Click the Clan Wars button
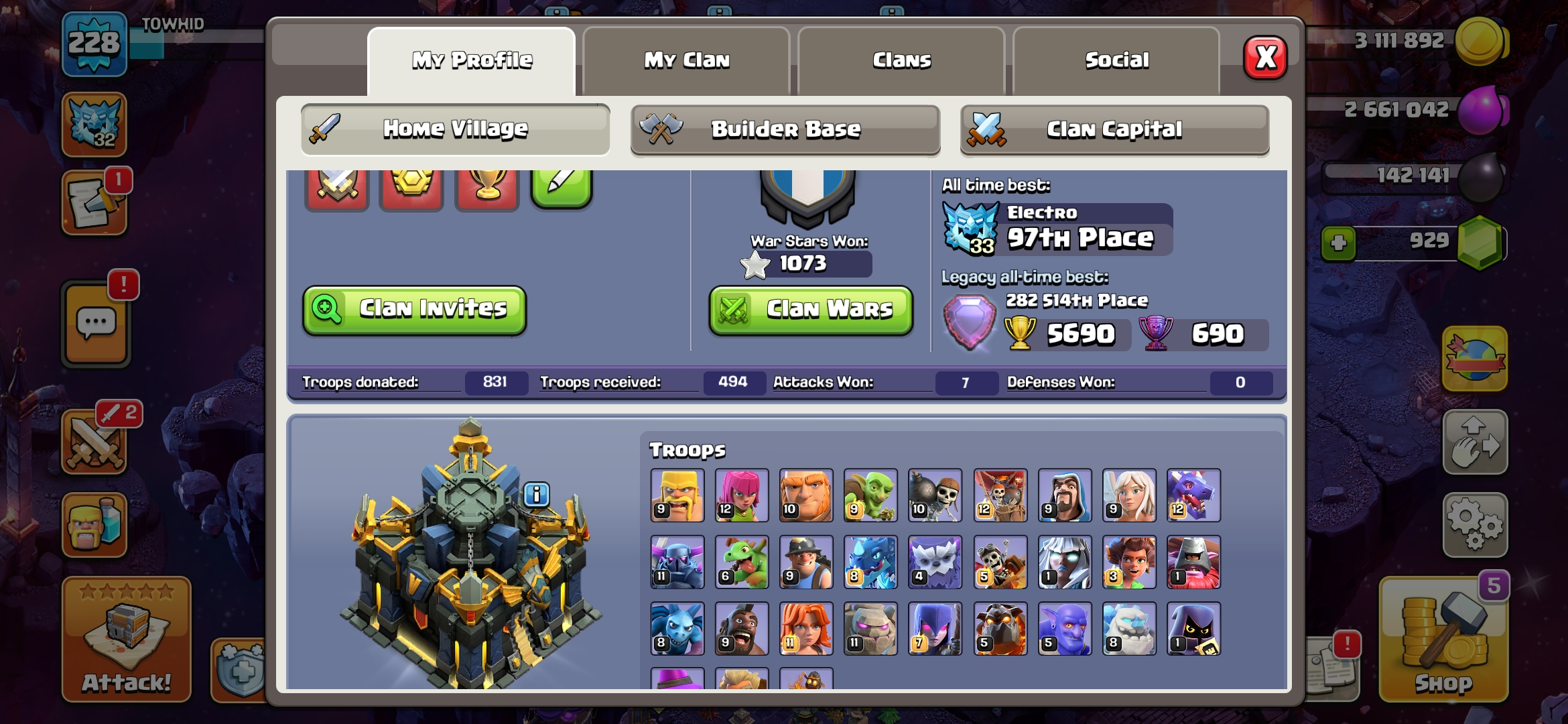This screenshot has height=724, width=1568. [811, 310]
